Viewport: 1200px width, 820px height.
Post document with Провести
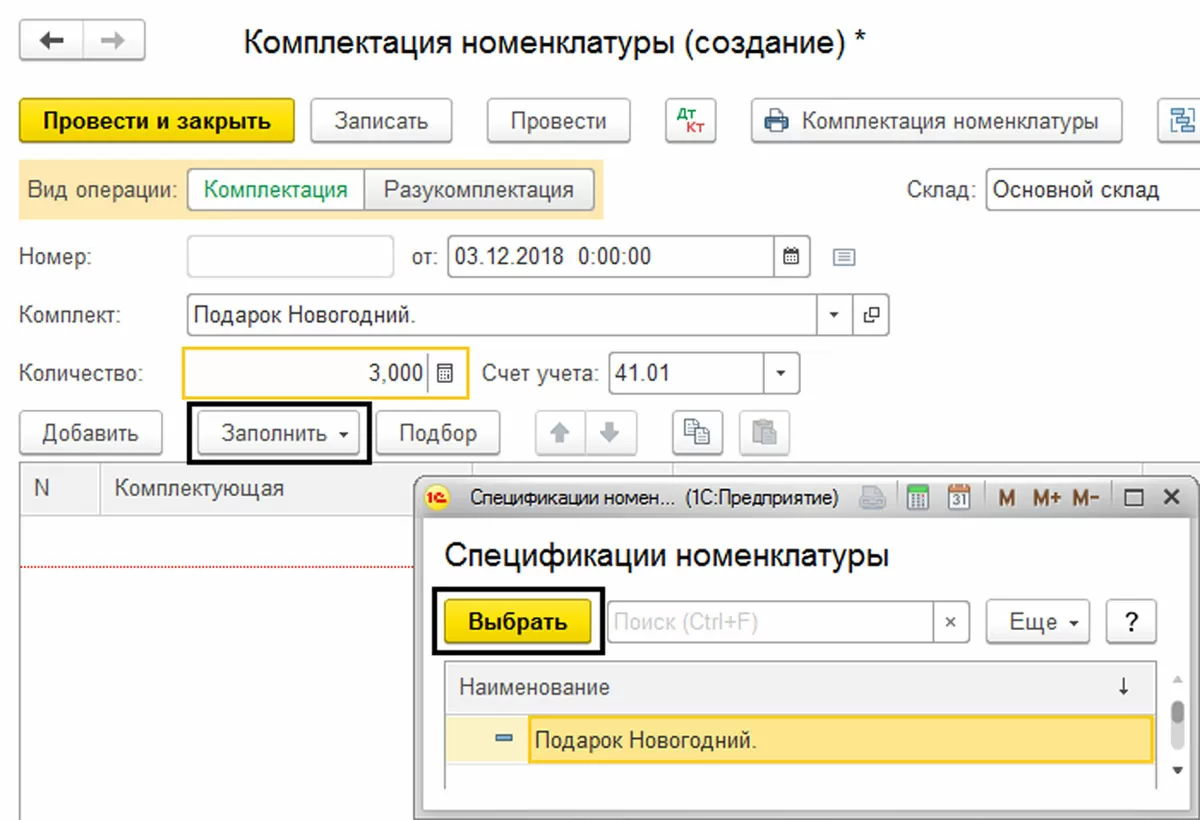point(558,121)
